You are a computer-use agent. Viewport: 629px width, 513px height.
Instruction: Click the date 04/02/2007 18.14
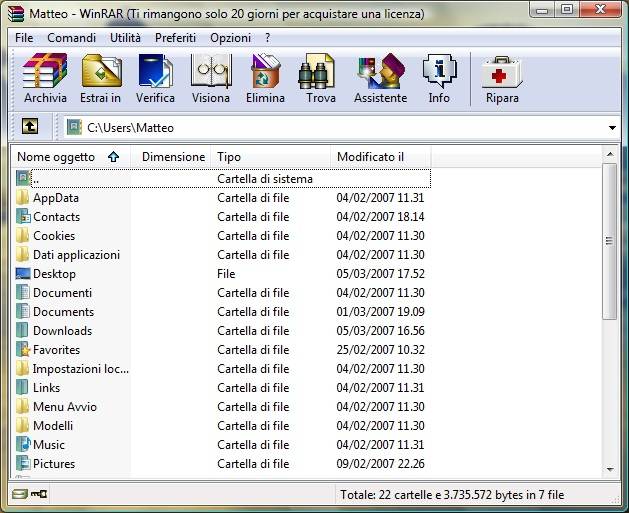pos(380,217)
